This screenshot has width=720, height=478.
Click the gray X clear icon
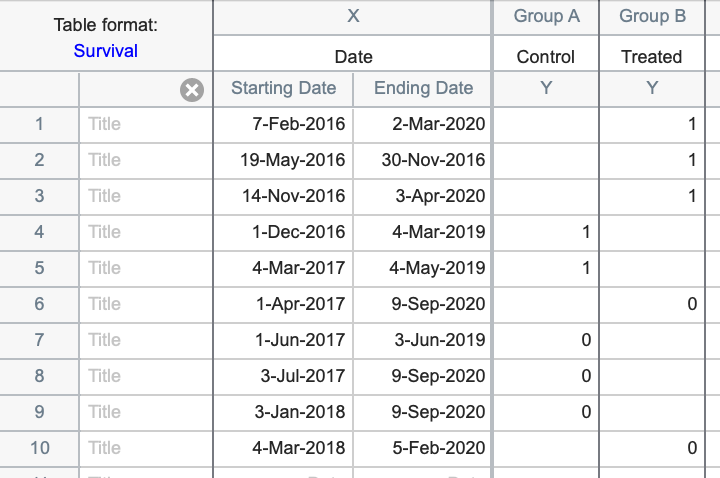192,90
